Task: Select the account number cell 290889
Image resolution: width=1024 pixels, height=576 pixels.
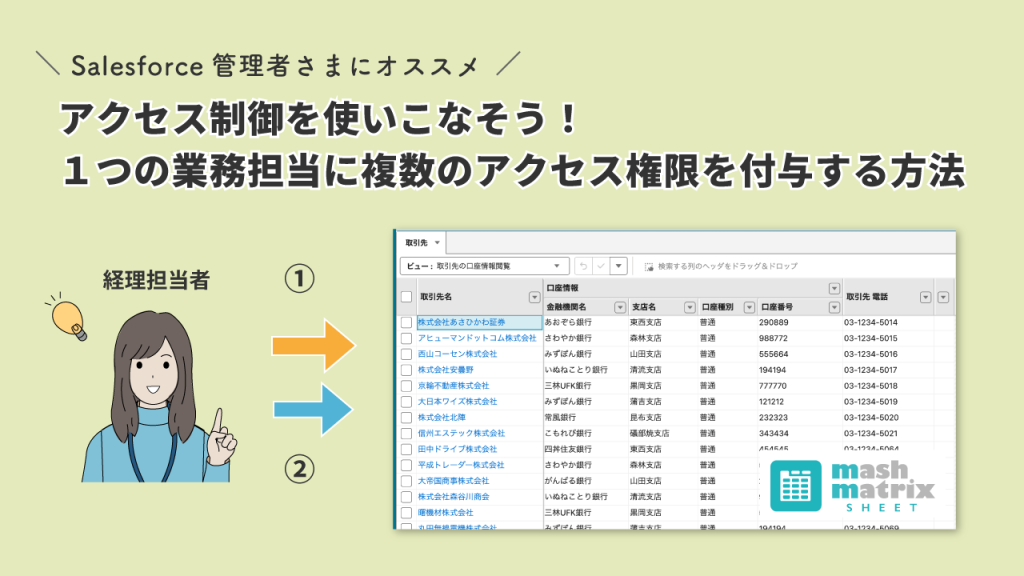Action: pyautogui.click(x=773, y=323)
